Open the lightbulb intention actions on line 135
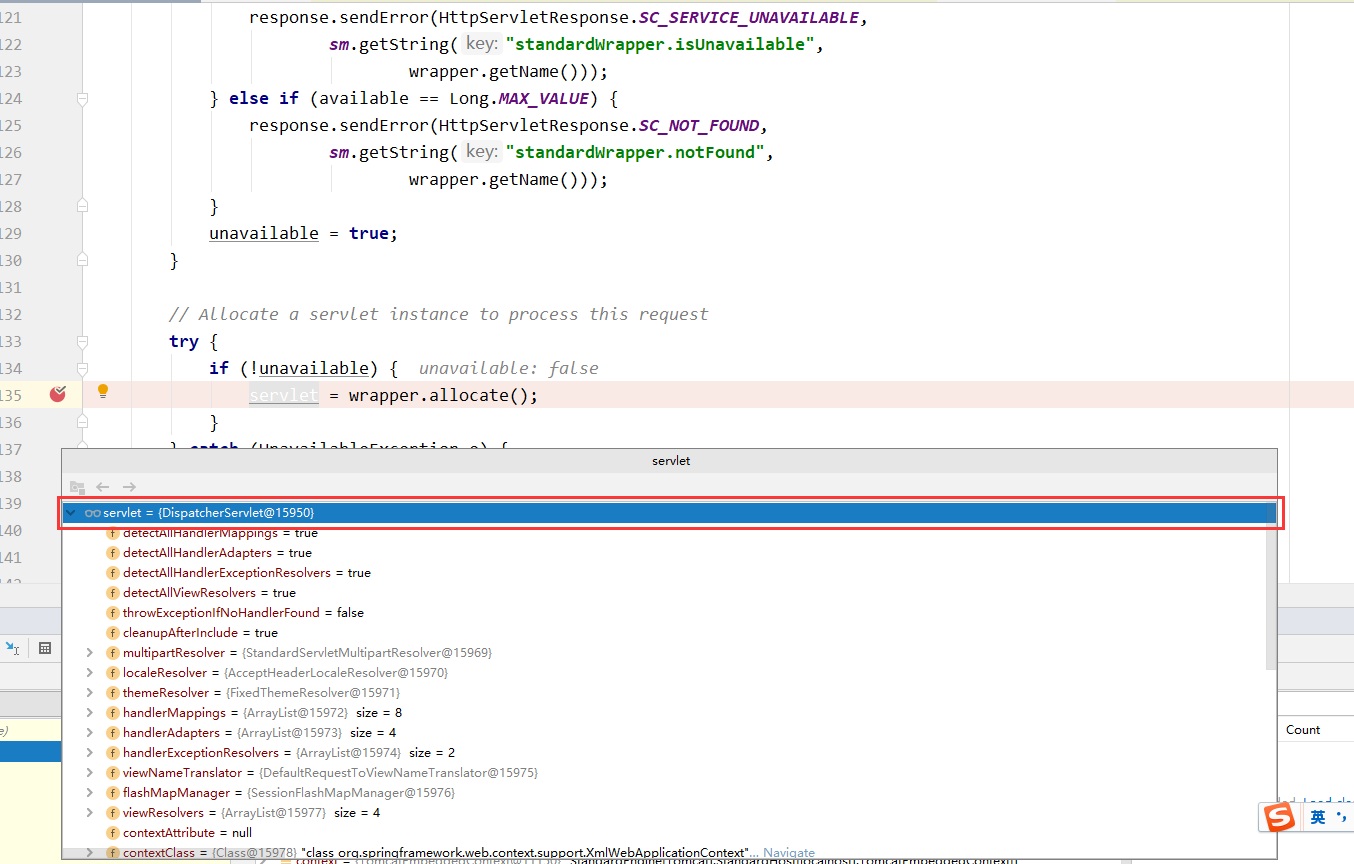The image size is (1354, 864). point(102,391)
